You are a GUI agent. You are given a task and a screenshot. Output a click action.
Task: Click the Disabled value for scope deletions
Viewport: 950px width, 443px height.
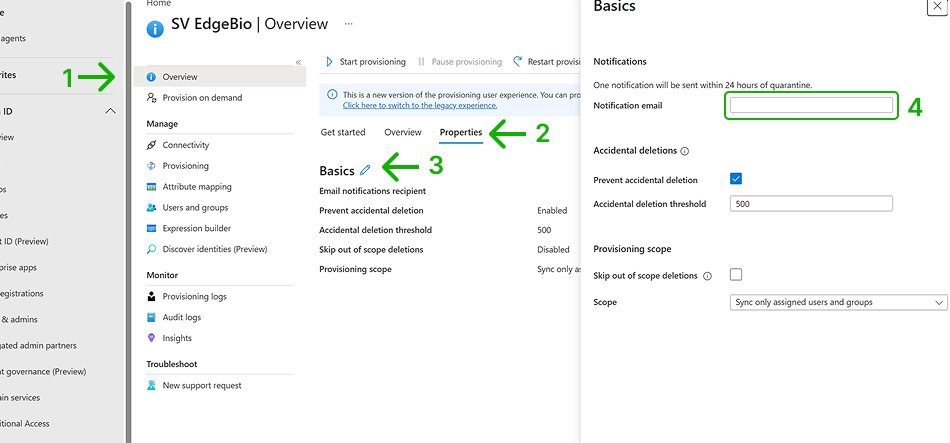pyautogui.click(x=553, y=250)
